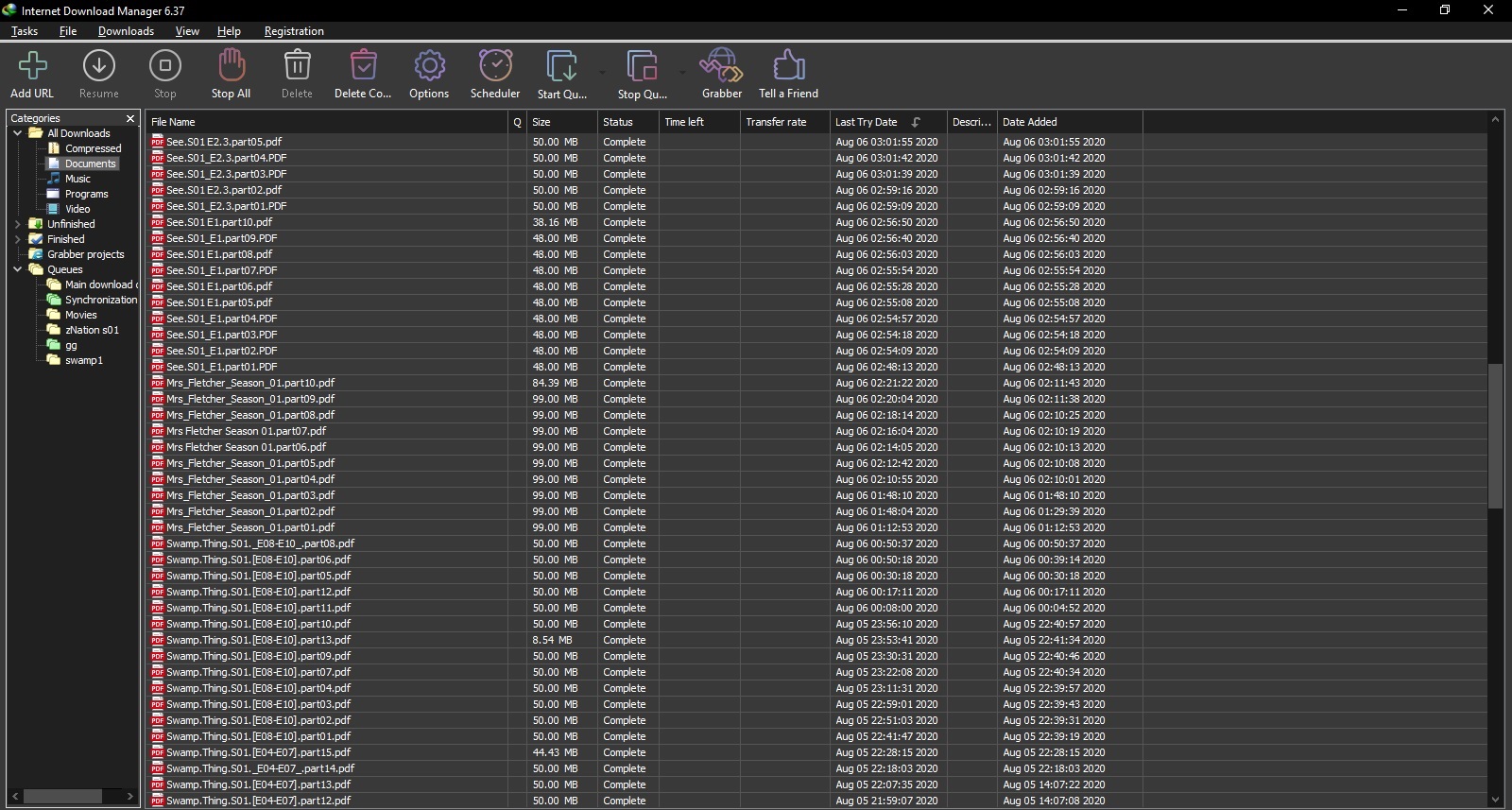Collapse the Queues tree node
1512x810 pixels.
click(x=18, y=269)
